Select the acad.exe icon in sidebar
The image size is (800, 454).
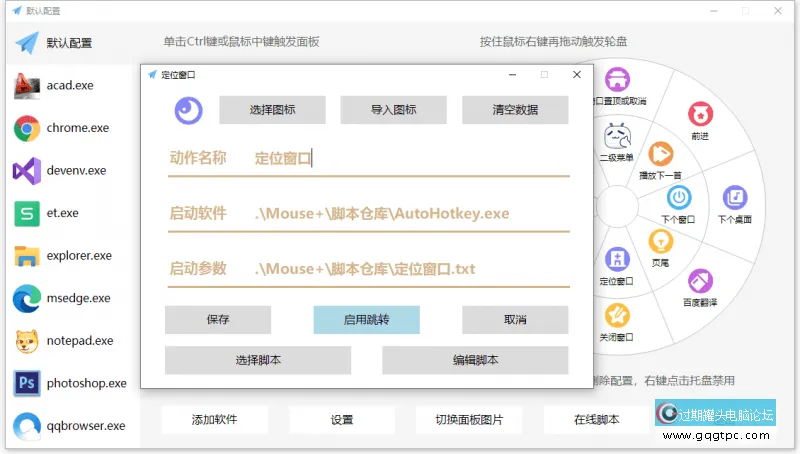point(27,86)
